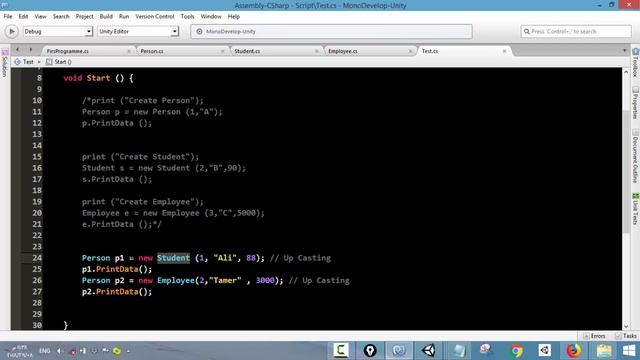This screenshot has width=640, height=360.
Task: Open the Help menu
Action: [x=233, y=16]
